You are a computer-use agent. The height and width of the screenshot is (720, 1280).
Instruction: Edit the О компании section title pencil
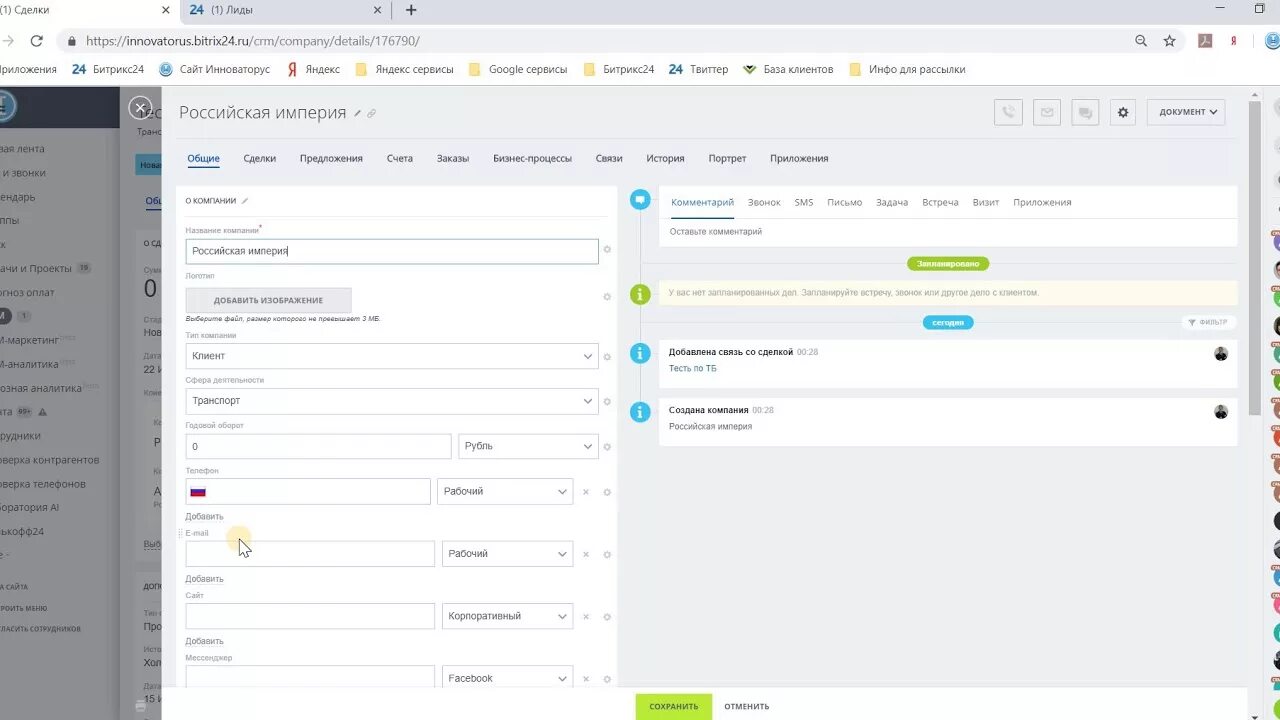pyautogui.click(x=245, y=201)
